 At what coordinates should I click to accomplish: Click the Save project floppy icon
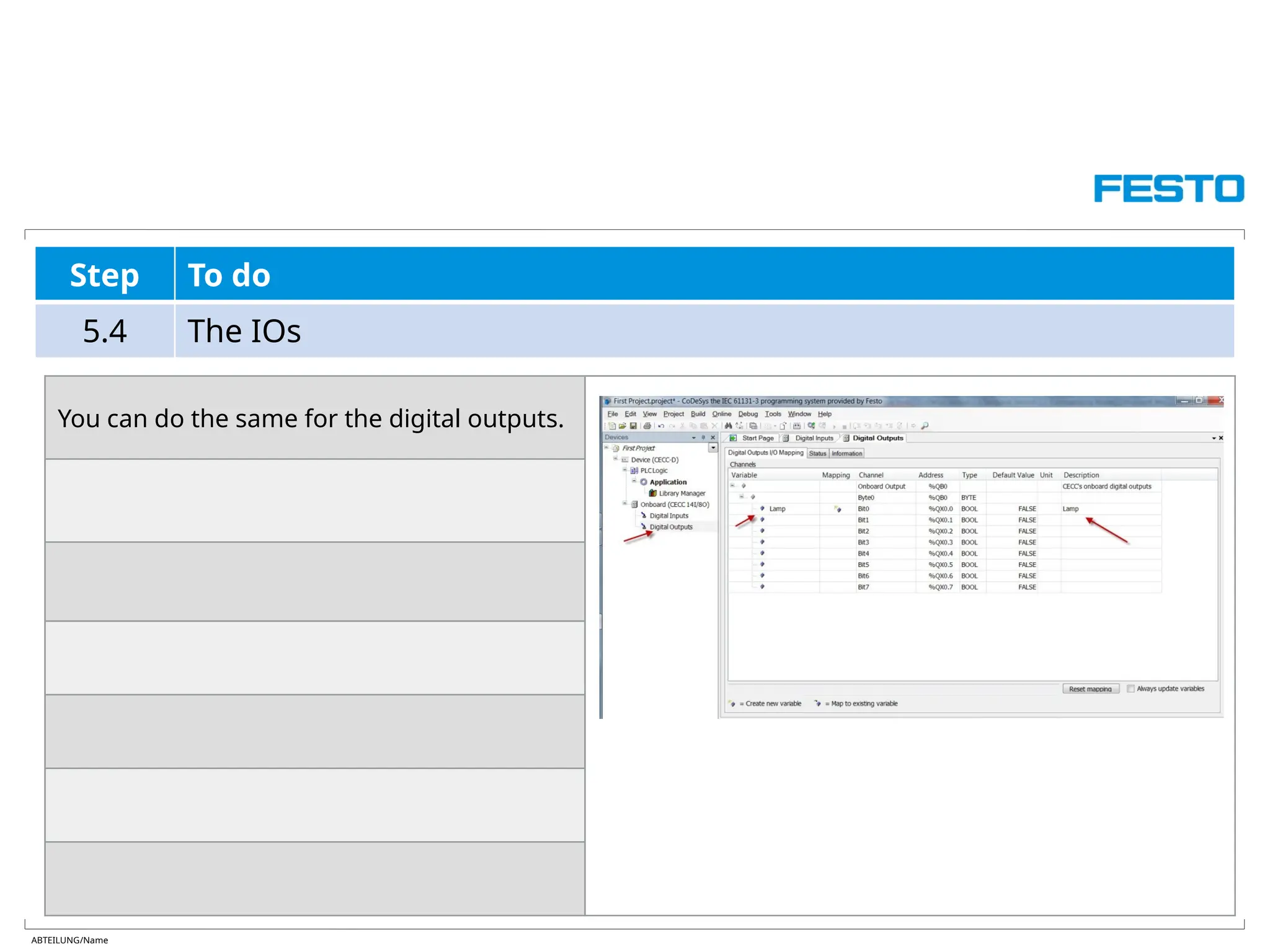[x=633, y=426]
